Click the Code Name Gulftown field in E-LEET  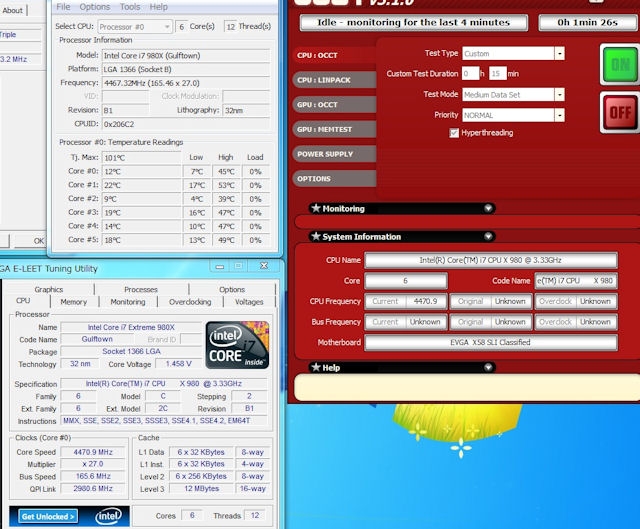click(97, 339)
